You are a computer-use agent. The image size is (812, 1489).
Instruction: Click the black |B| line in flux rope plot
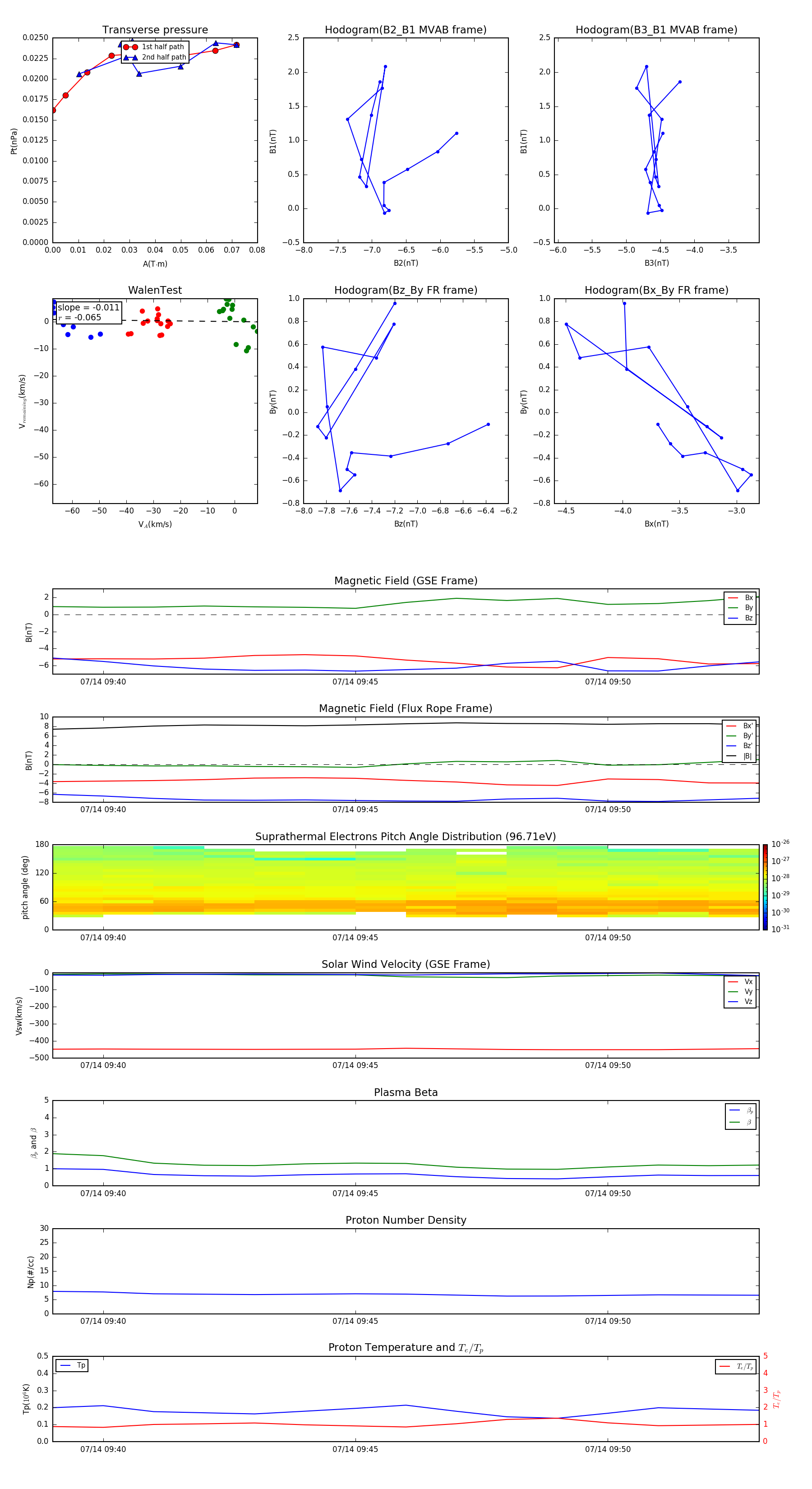(406, 724)
